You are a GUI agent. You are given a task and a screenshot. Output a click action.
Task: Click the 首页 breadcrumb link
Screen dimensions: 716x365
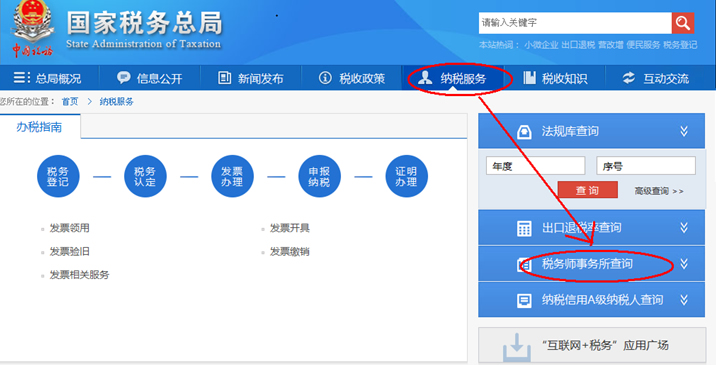pyautogui.click(x=70, y=101)
